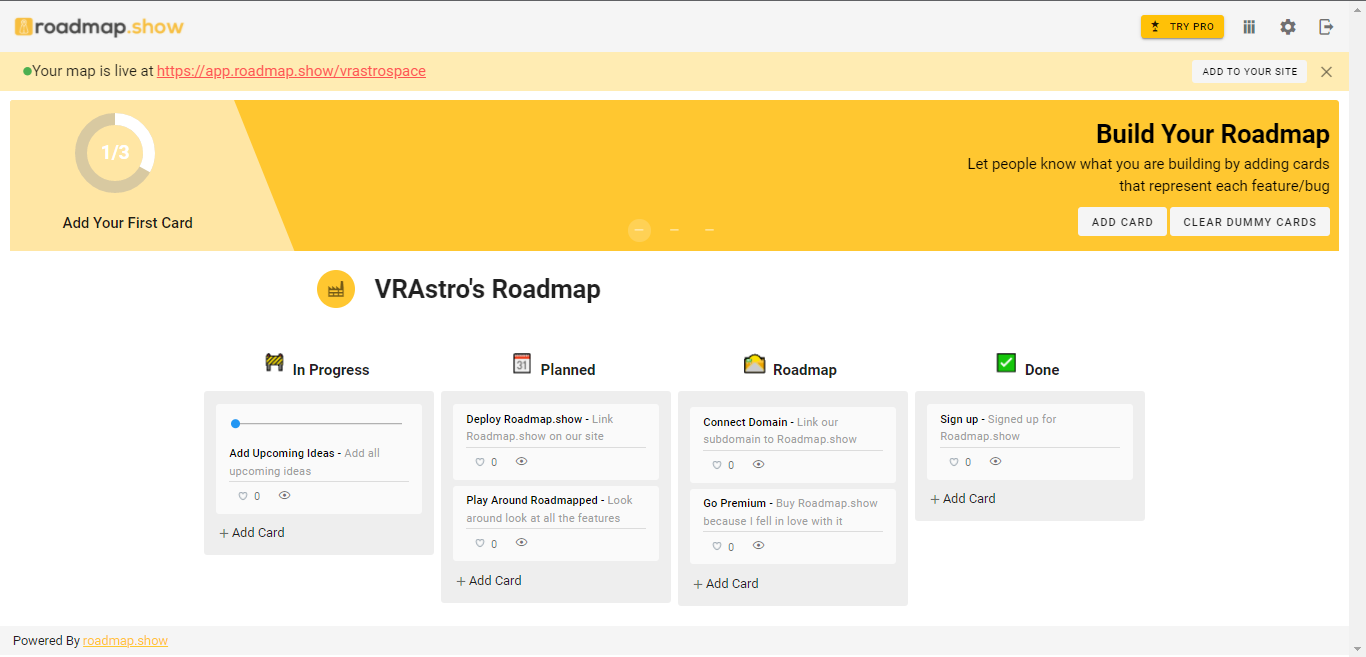1366x657 pixels.
Task: Select the first carousel step indicator
Action: tap(639, 230)
